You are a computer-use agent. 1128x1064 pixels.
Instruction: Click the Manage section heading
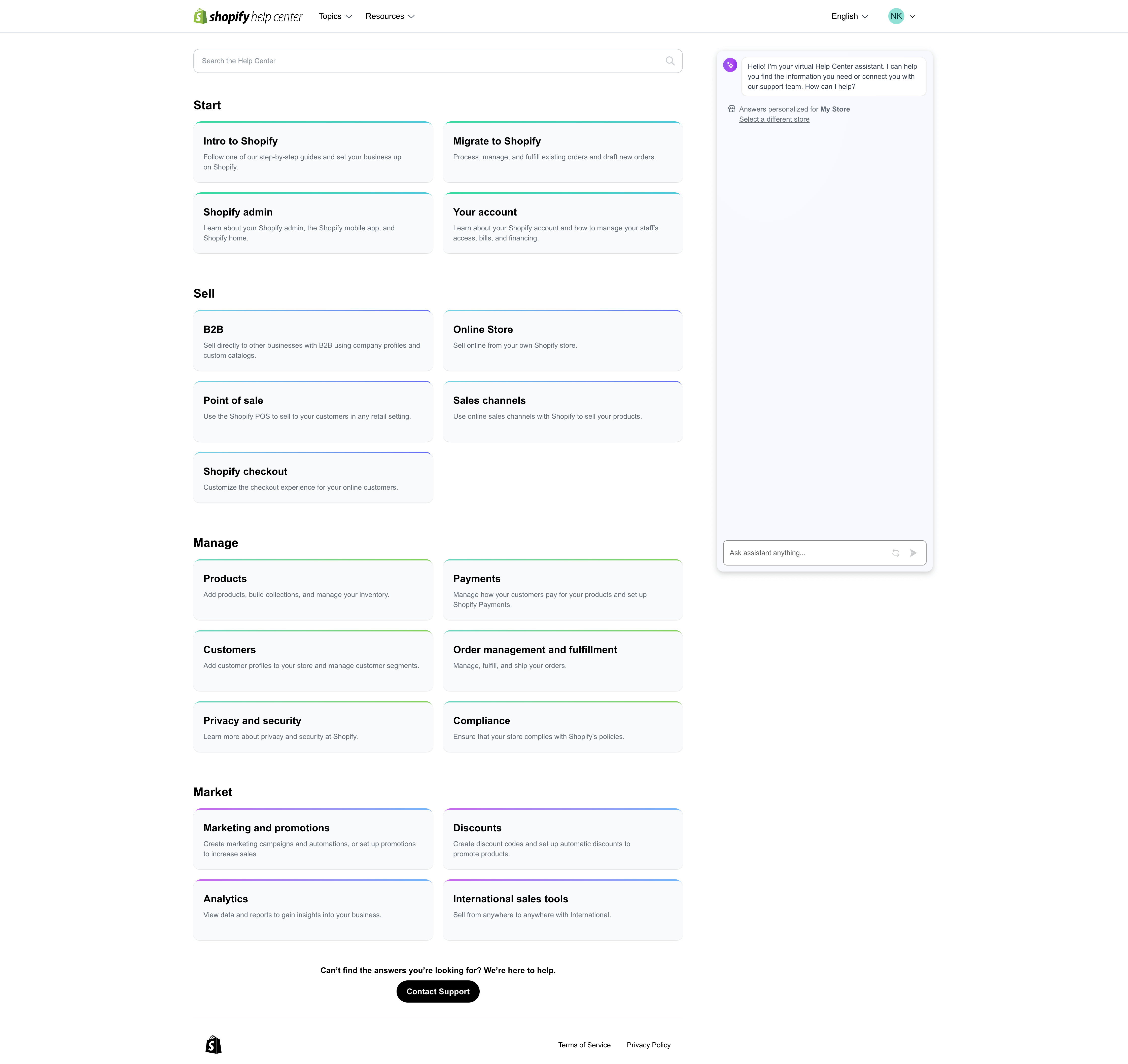click(x=216, y=543)
